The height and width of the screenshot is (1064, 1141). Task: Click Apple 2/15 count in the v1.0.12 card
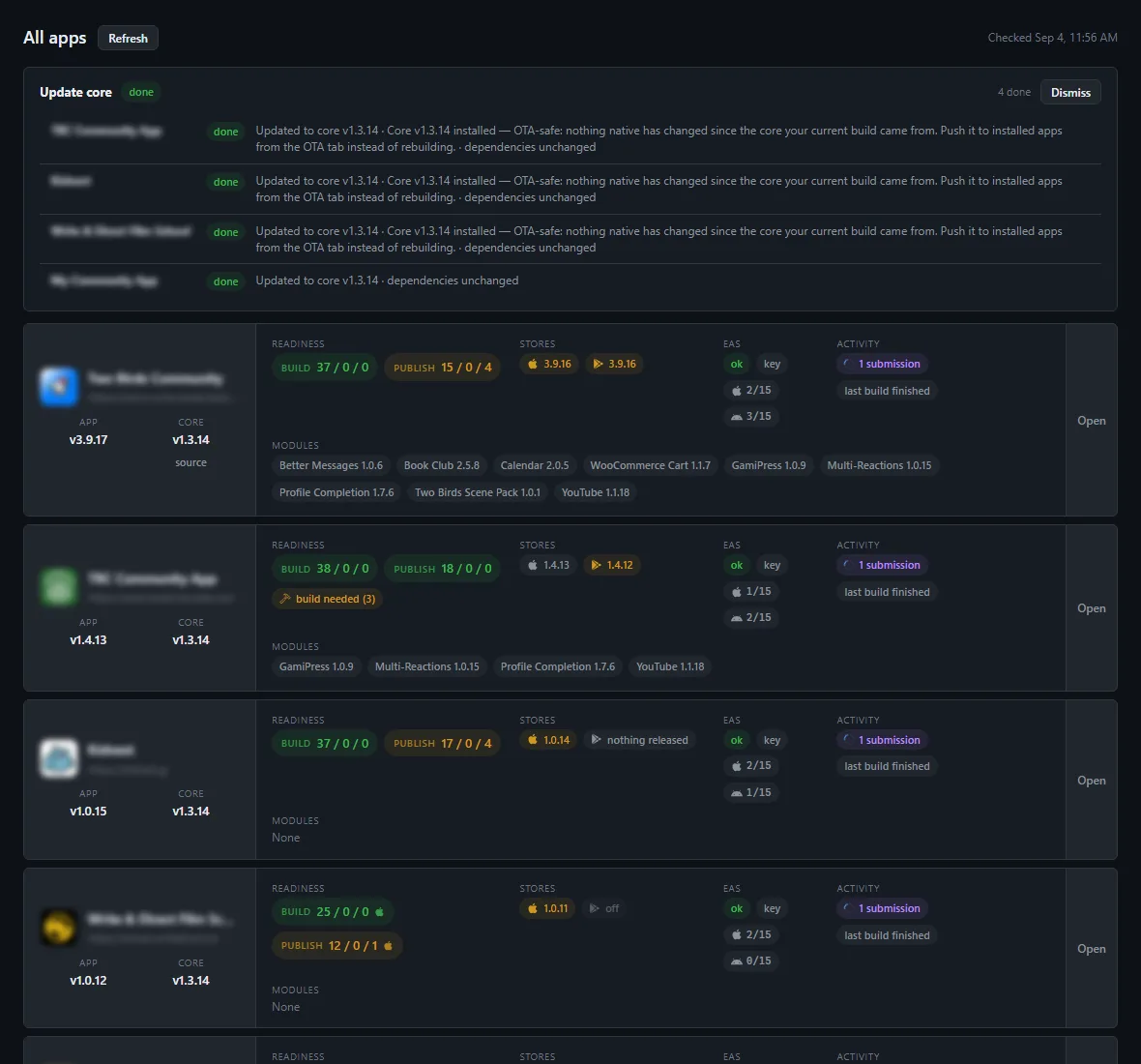[x=751, y=934]
